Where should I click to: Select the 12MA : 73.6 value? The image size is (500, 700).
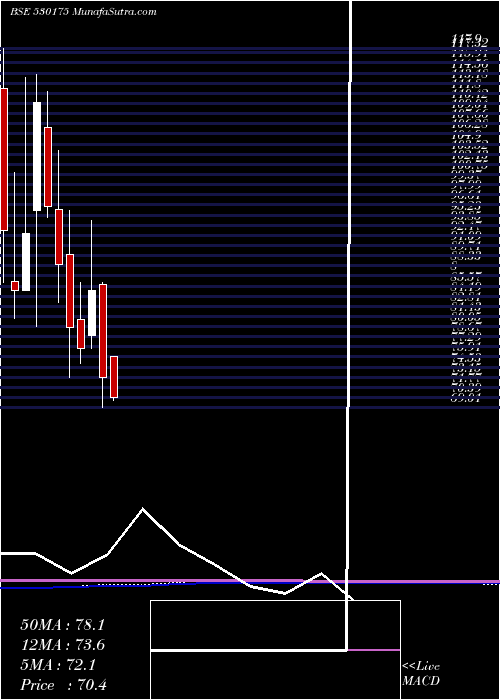tap(63, 645)
